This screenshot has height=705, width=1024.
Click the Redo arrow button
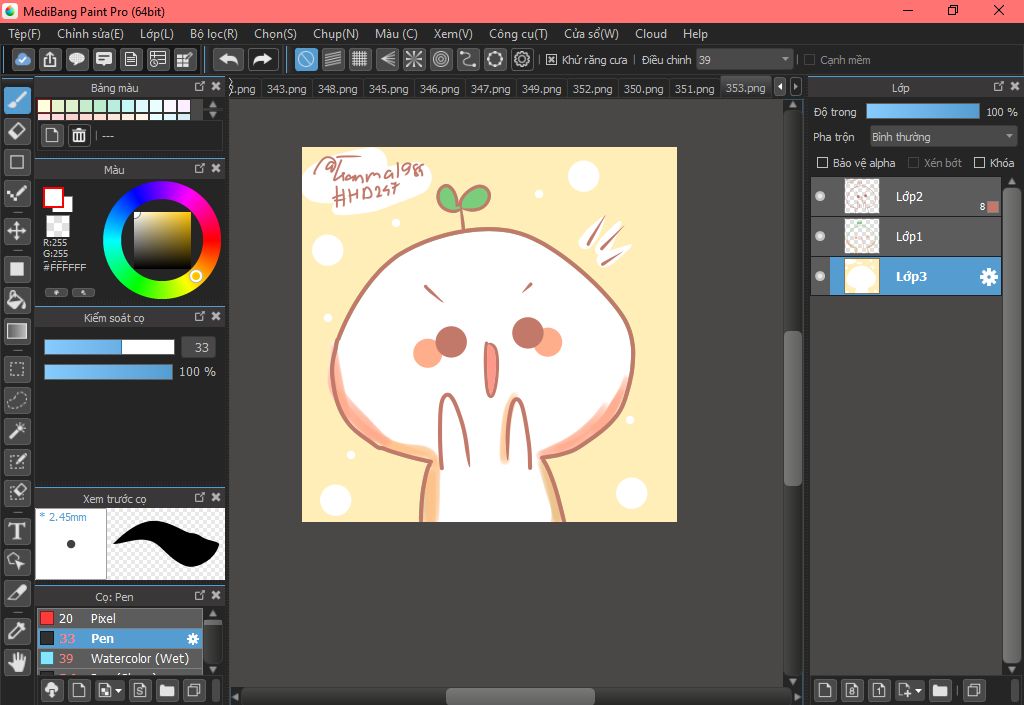pos(263,60)
